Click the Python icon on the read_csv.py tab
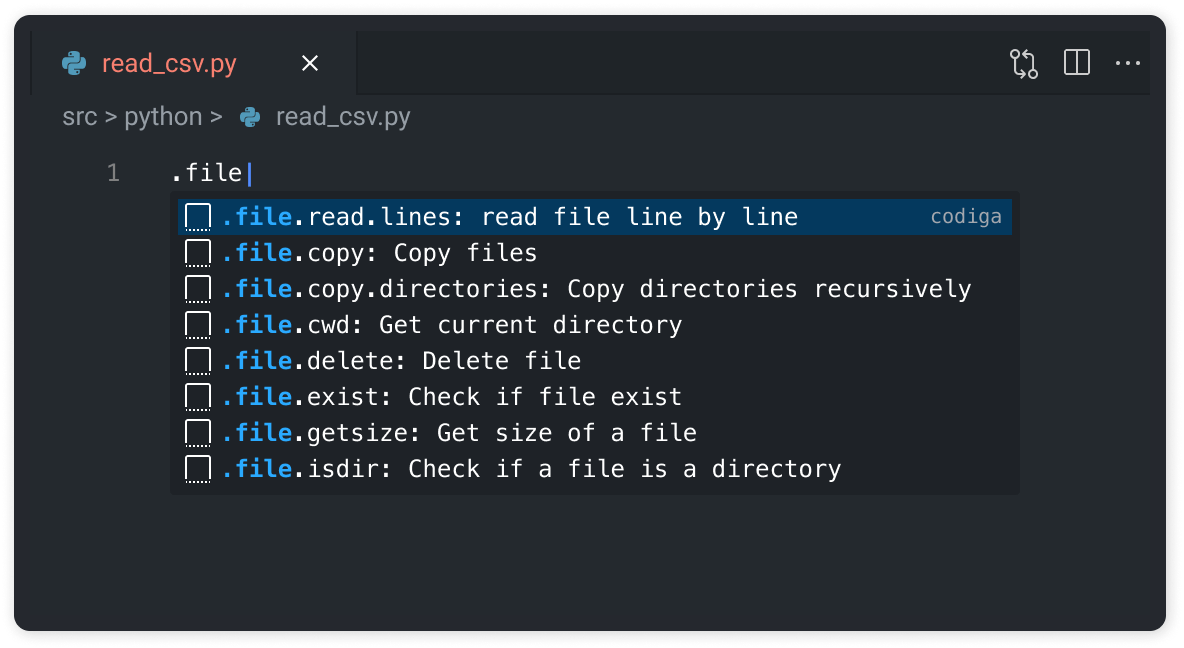1184x648 pixels. (76, 63)
